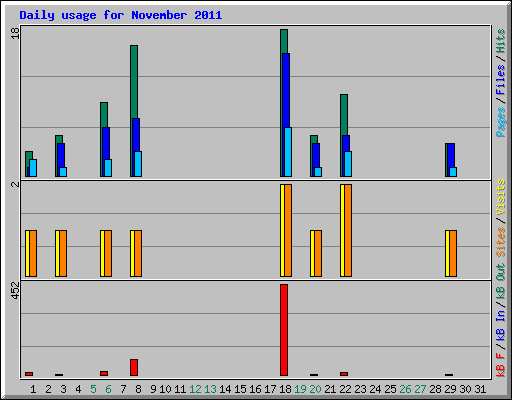Select the cyan Pages bar for day 1
This screenshot has width=512, height=400.
[33, 168]
